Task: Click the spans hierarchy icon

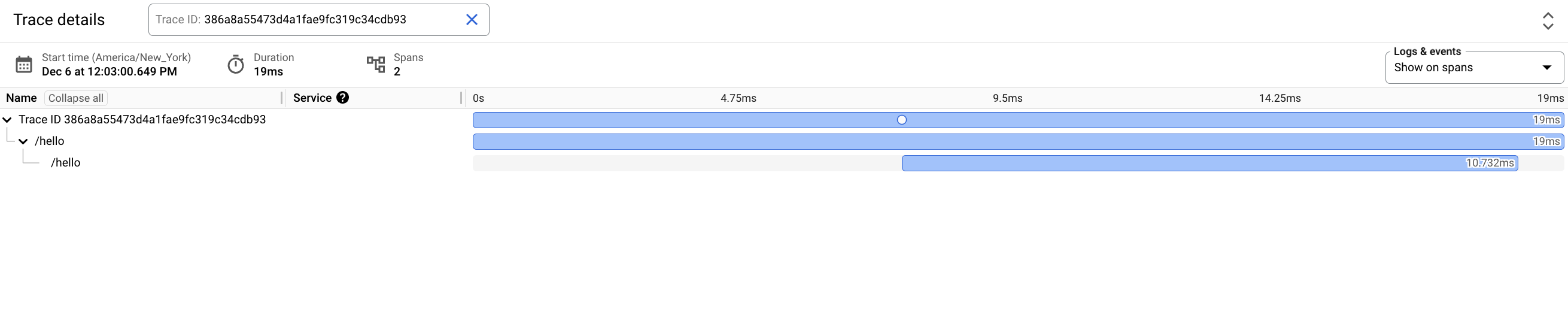Action: 376,64
